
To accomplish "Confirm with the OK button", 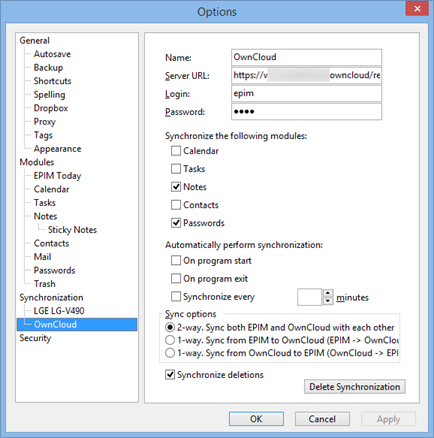I will 256,419.
